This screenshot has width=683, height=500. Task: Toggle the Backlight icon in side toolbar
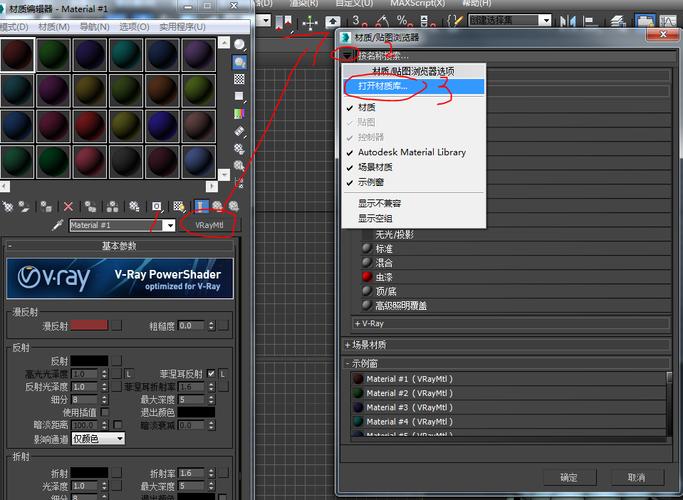[239, 62]
